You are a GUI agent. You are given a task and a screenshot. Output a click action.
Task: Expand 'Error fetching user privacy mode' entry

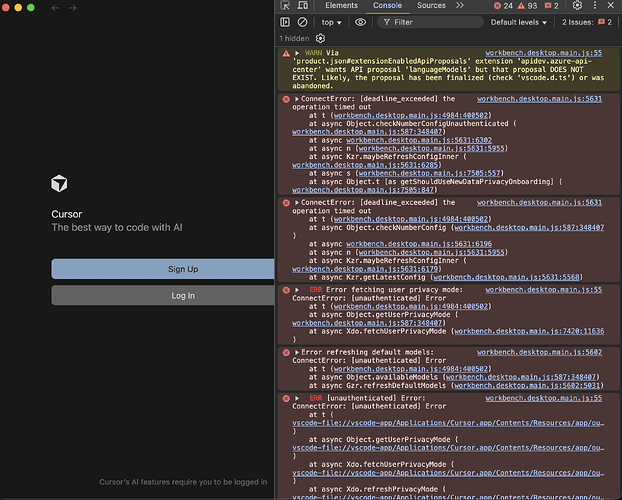coord(297,290)
